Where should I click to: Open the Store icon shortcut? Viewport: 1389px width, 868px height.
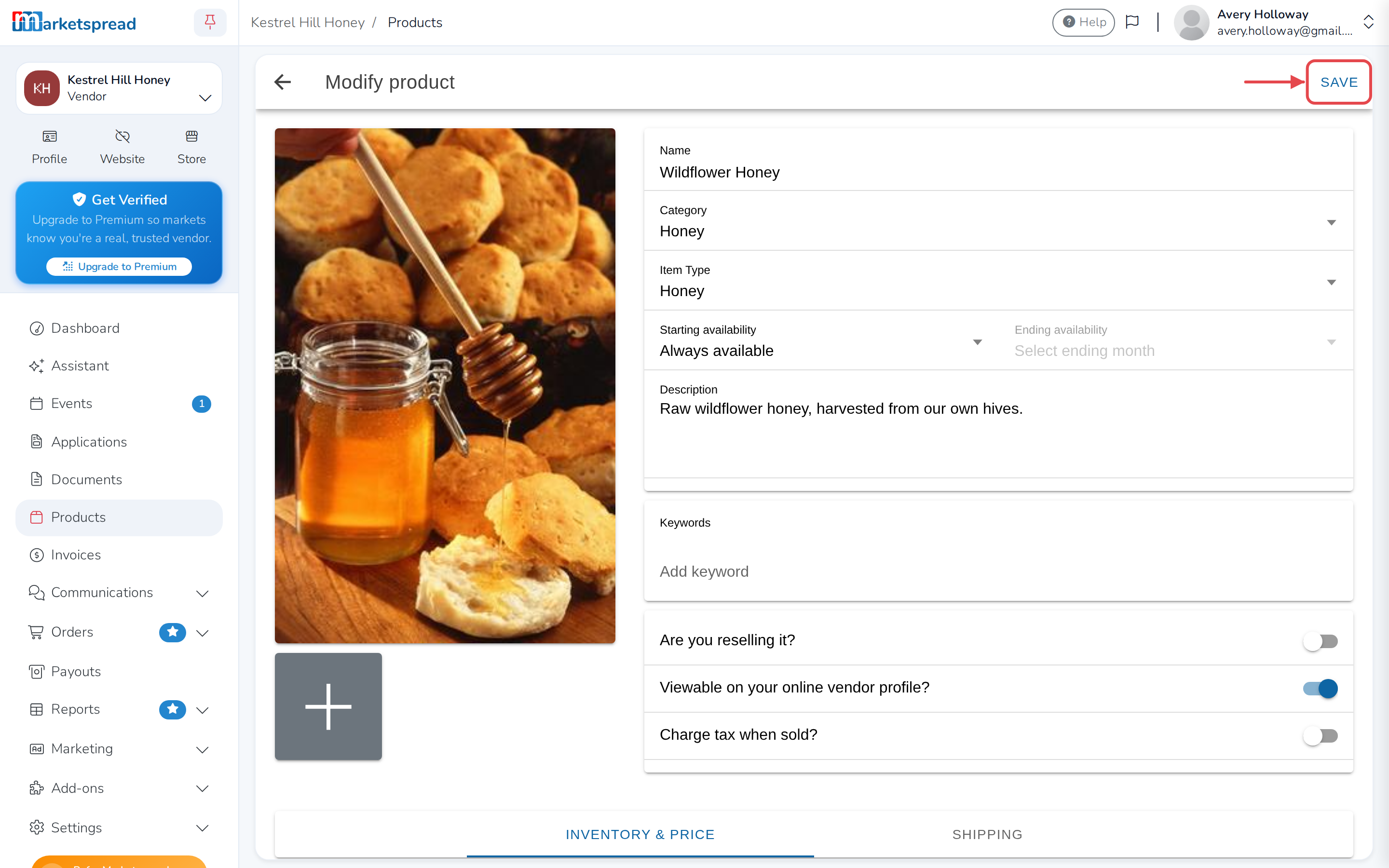point(191,148)
